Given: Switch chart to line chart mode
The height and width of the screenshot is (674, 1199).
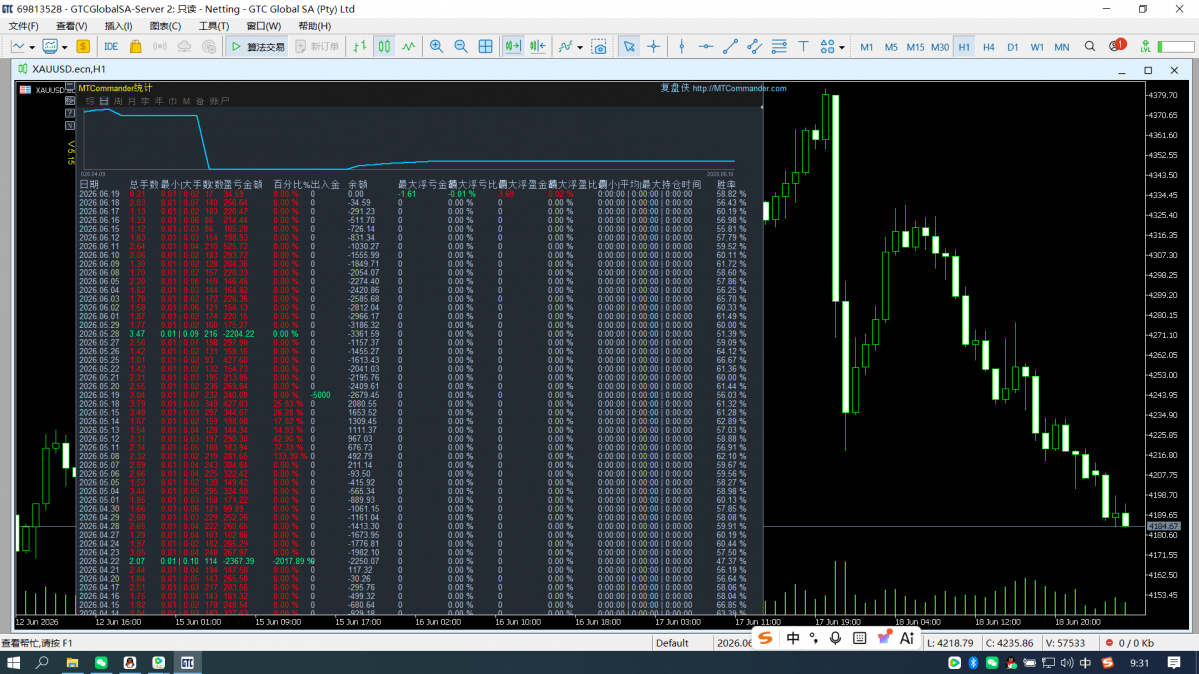Looking at the screenshot, I should pyautogui.click(x=408, y=47).
